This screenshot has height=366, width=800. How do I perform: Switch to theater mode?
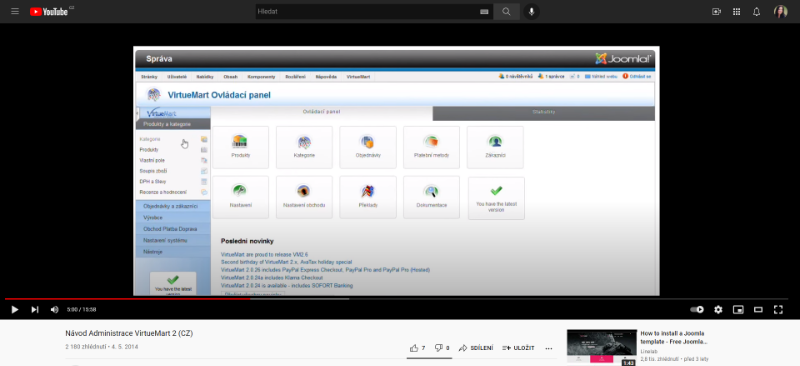tap(758, 309)
